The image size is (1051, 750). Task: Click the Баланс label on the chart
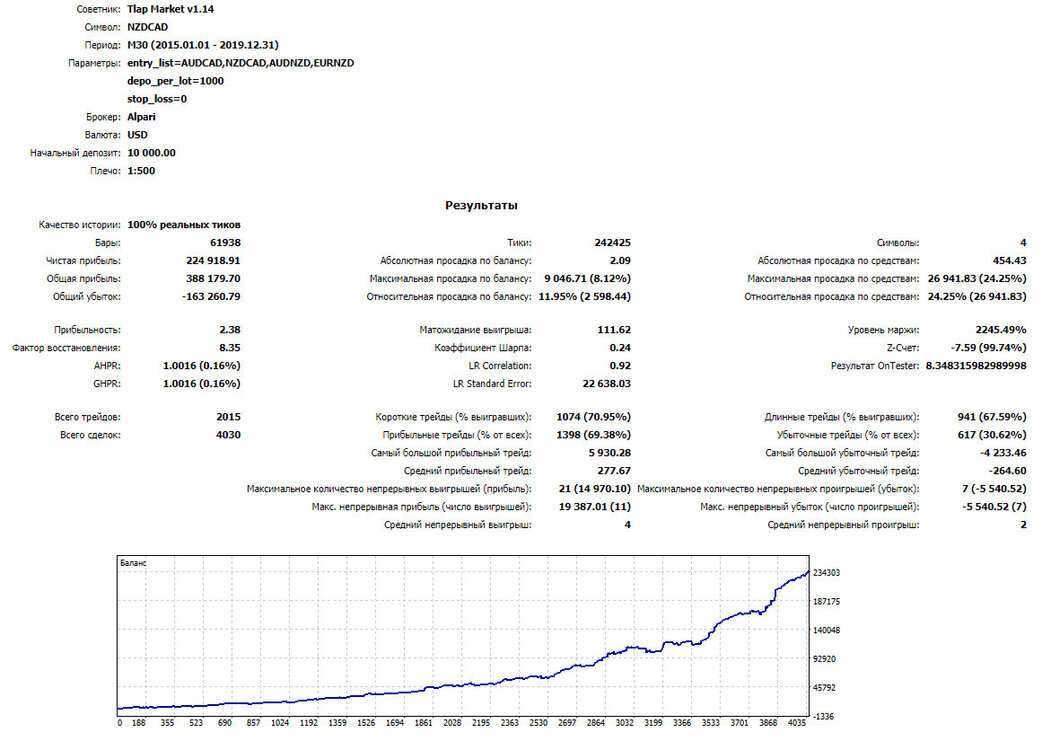click(x=133, y=564)
